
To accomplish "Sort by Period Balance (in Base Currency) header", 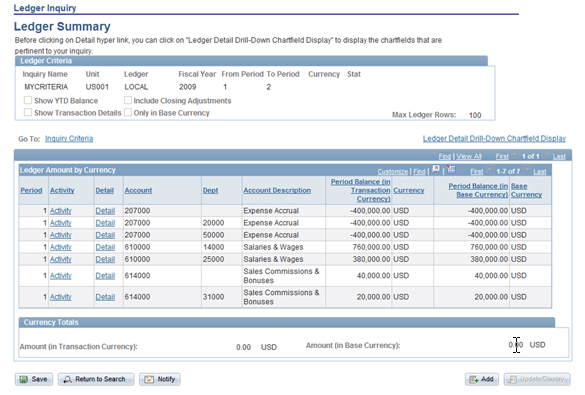I will coord(478,190).
